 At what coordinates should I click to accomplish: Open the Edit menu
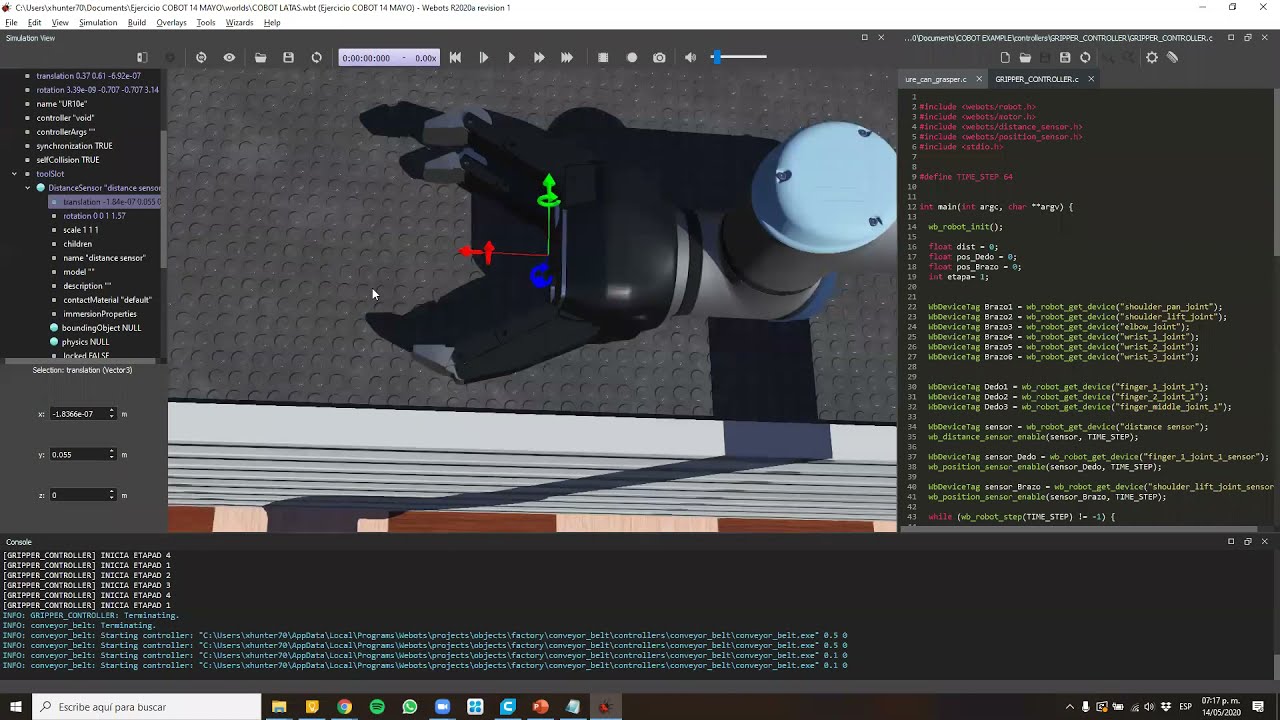point(35,22)
